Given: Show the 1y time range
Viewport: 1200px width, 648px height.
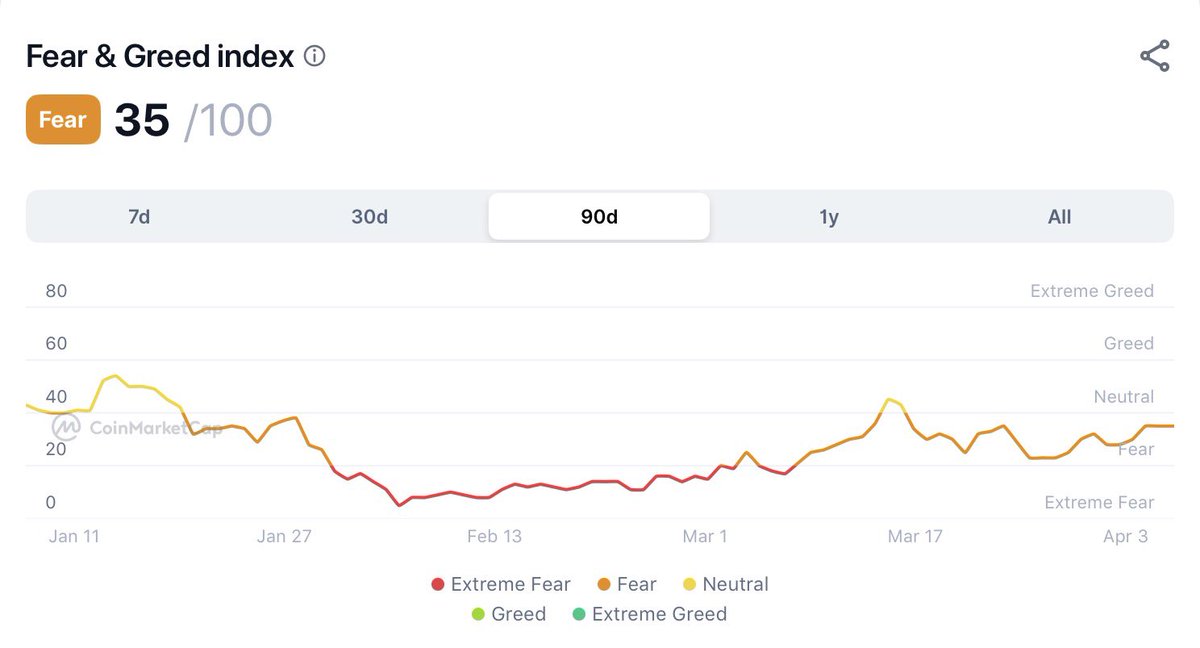Looking at the screenshot, I should pos(829,217).
